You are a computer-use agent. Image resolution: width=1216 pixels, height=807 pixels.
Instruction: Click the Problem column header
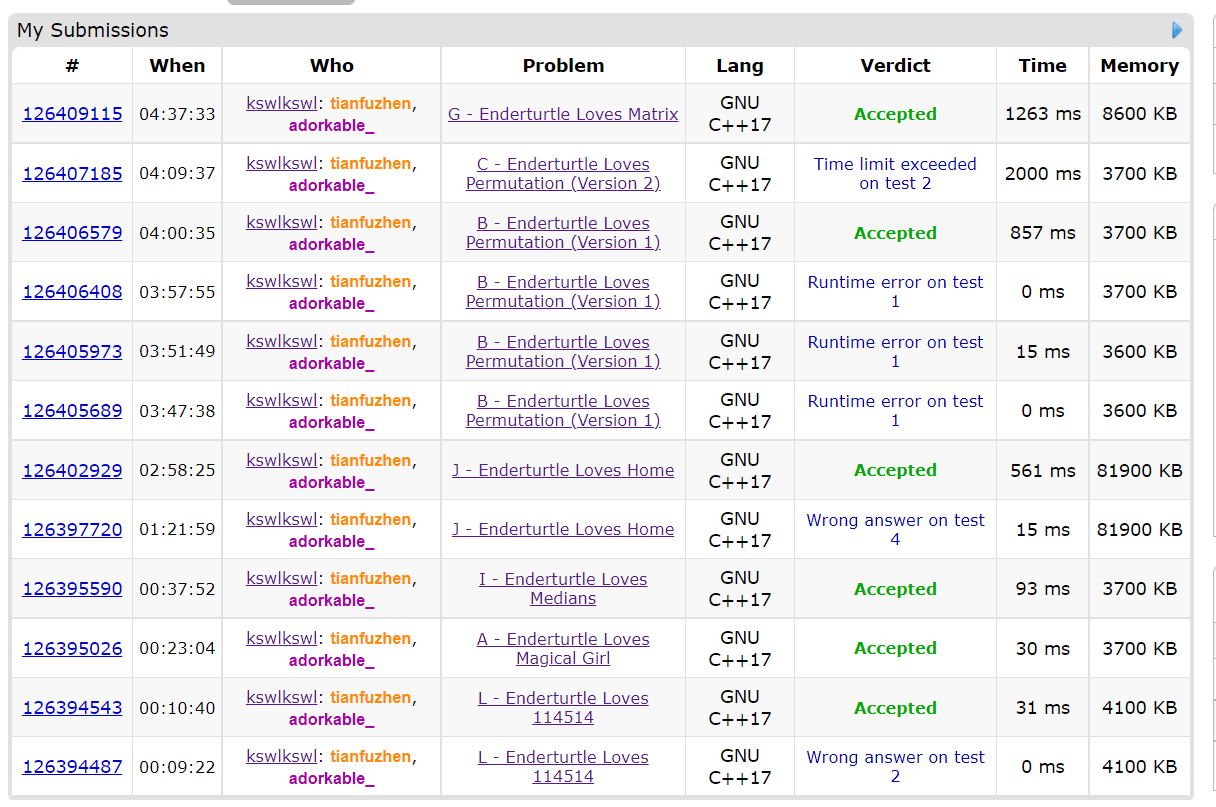pyautogui.click(x=563, y=66)
